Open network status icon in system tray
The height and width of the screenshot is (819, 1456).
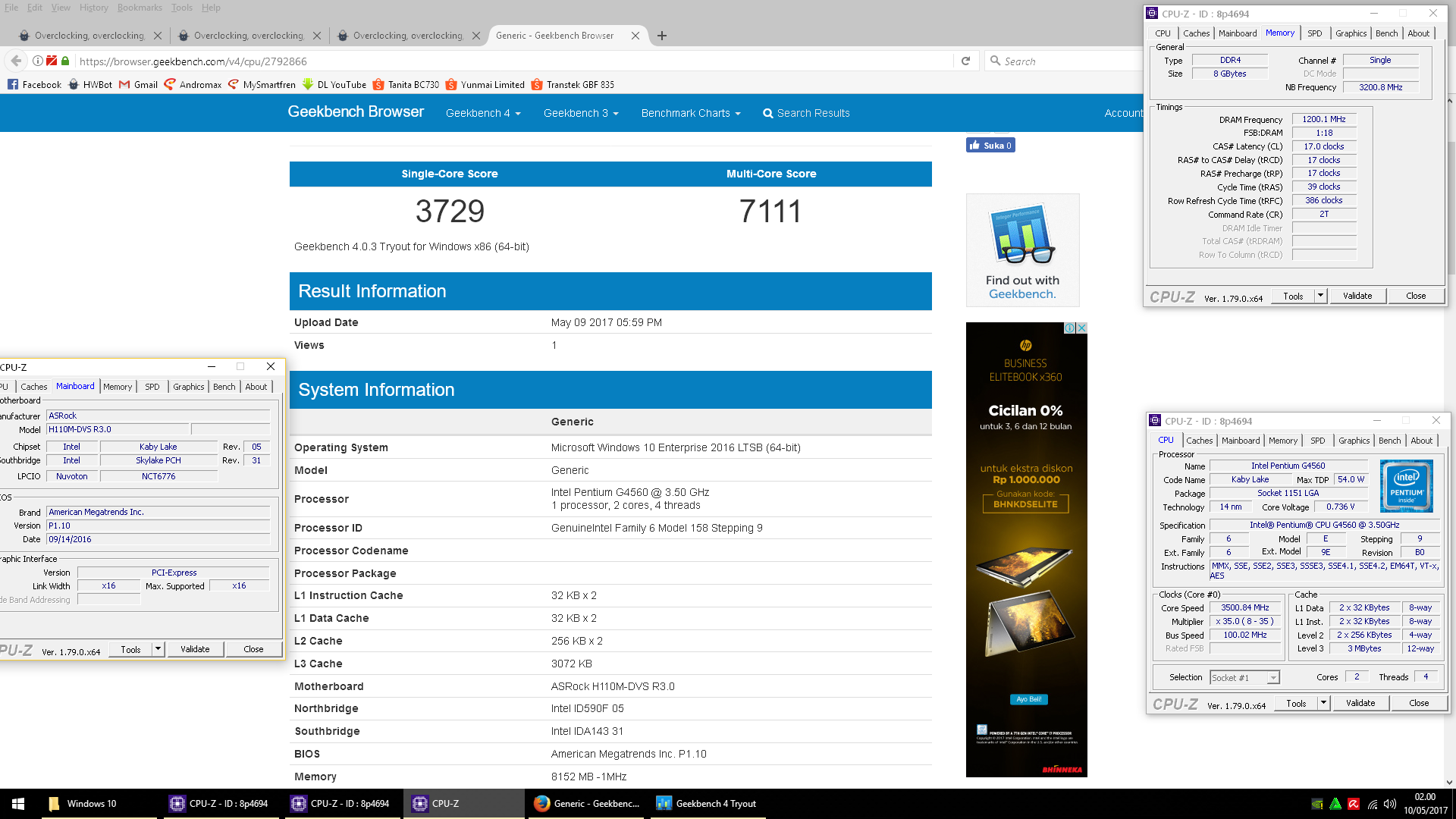point(1372,804)
